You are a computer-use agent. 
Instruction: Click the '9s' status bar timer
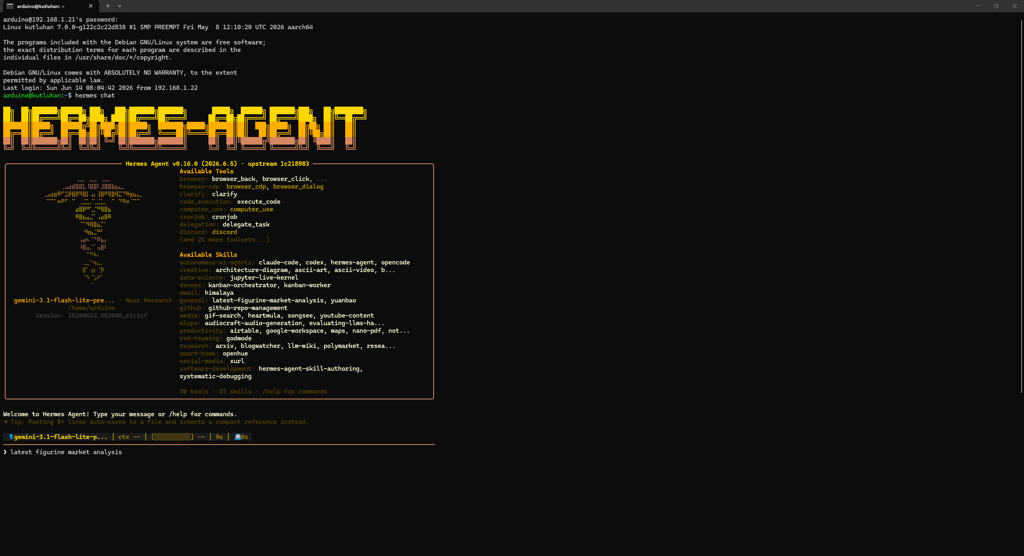pyautogui.click(x=219, y=437)
